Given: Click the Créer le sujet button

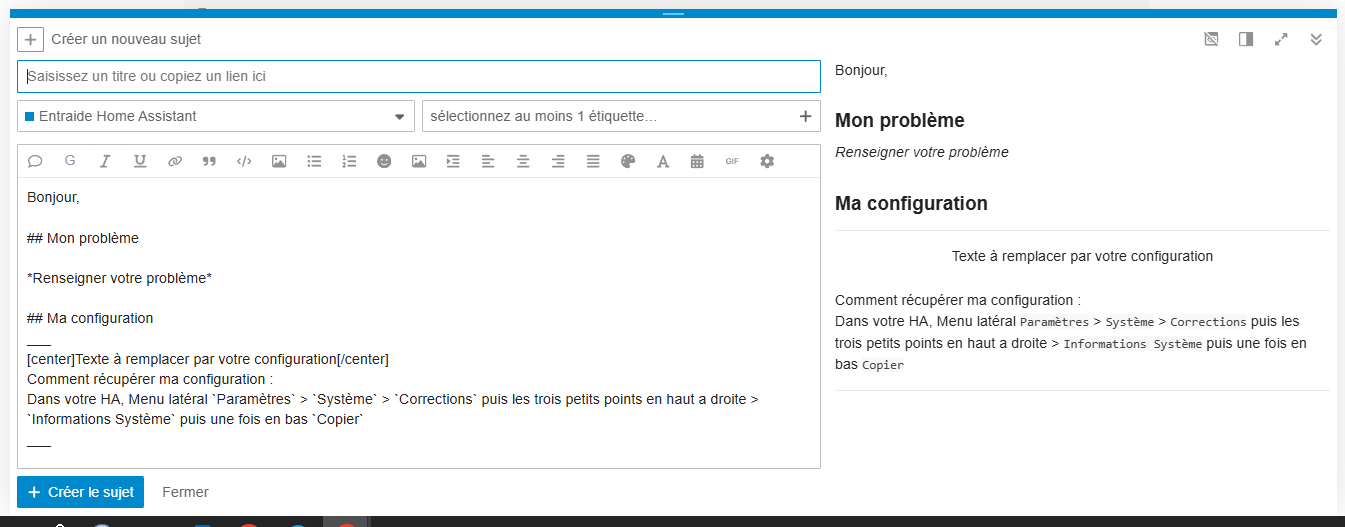Looking at the screenshot, I should pos(81,492).
